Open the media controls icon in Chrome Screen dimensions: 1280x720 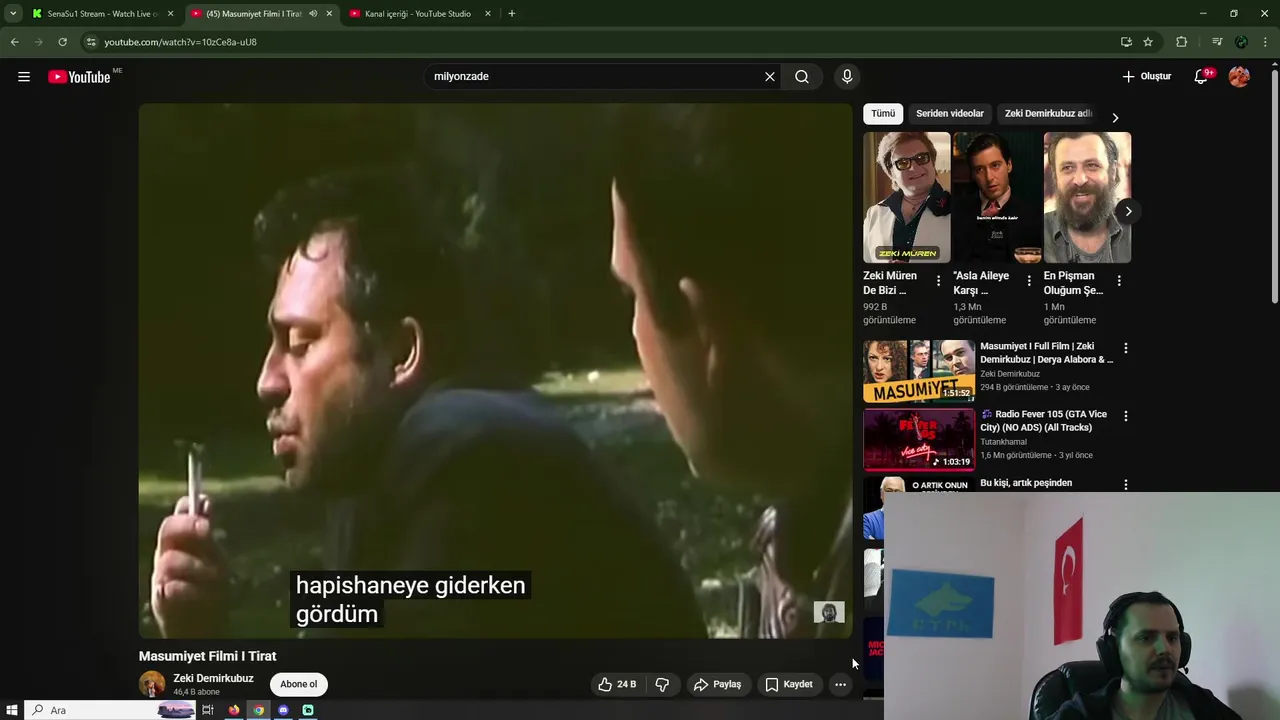pyautogui.click(x=1217, y=42)
